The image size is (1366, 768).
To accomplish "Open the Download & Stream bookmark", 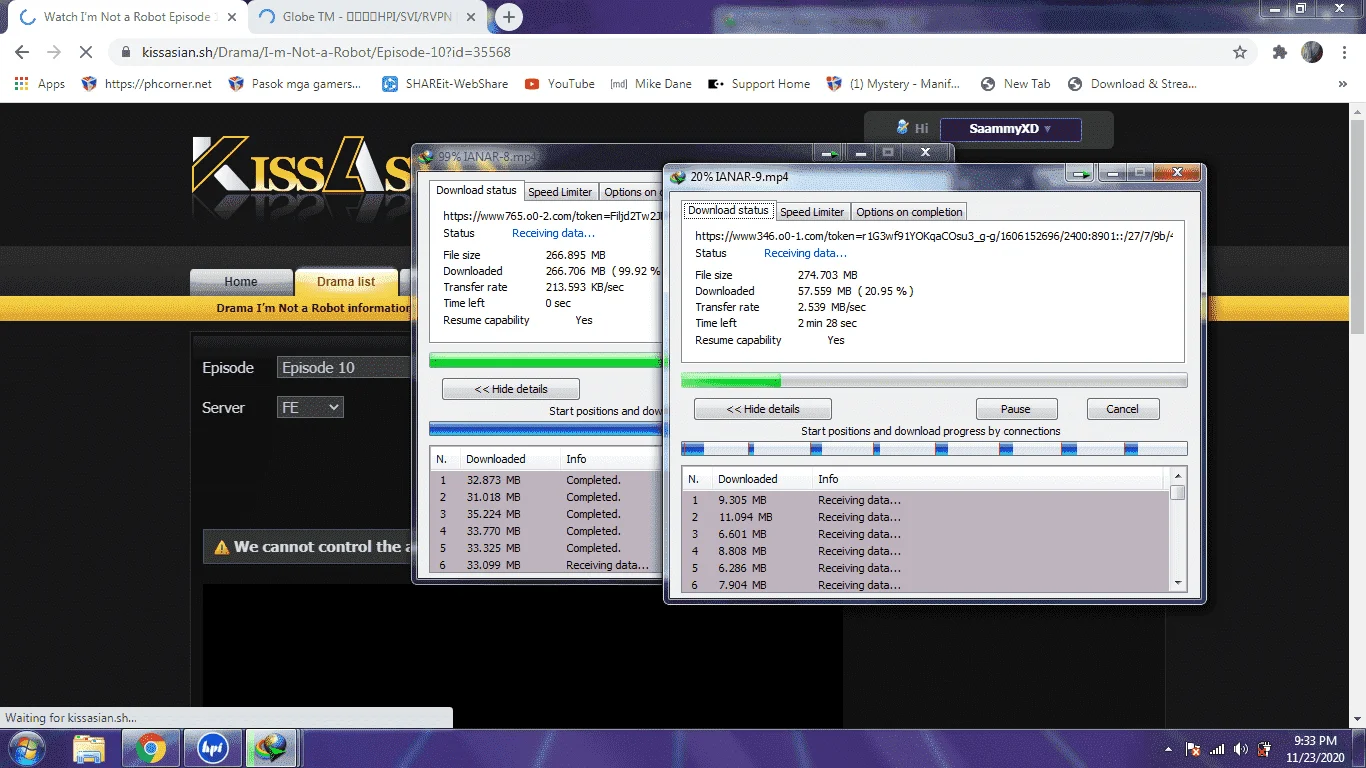I will click(1132, 84).
